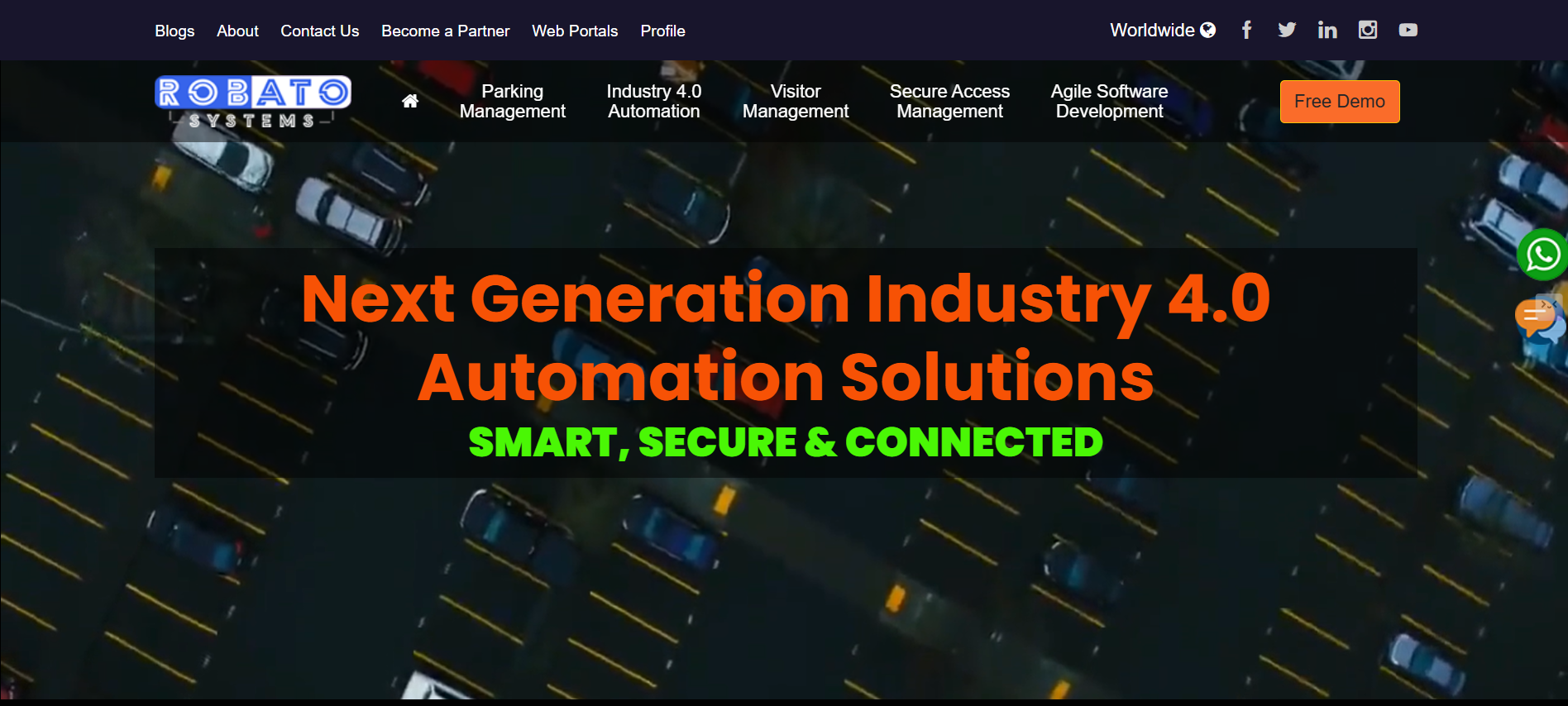Open the Facebook social icon
This screenshot has height=706, width=1568.
coord(1246,31)
